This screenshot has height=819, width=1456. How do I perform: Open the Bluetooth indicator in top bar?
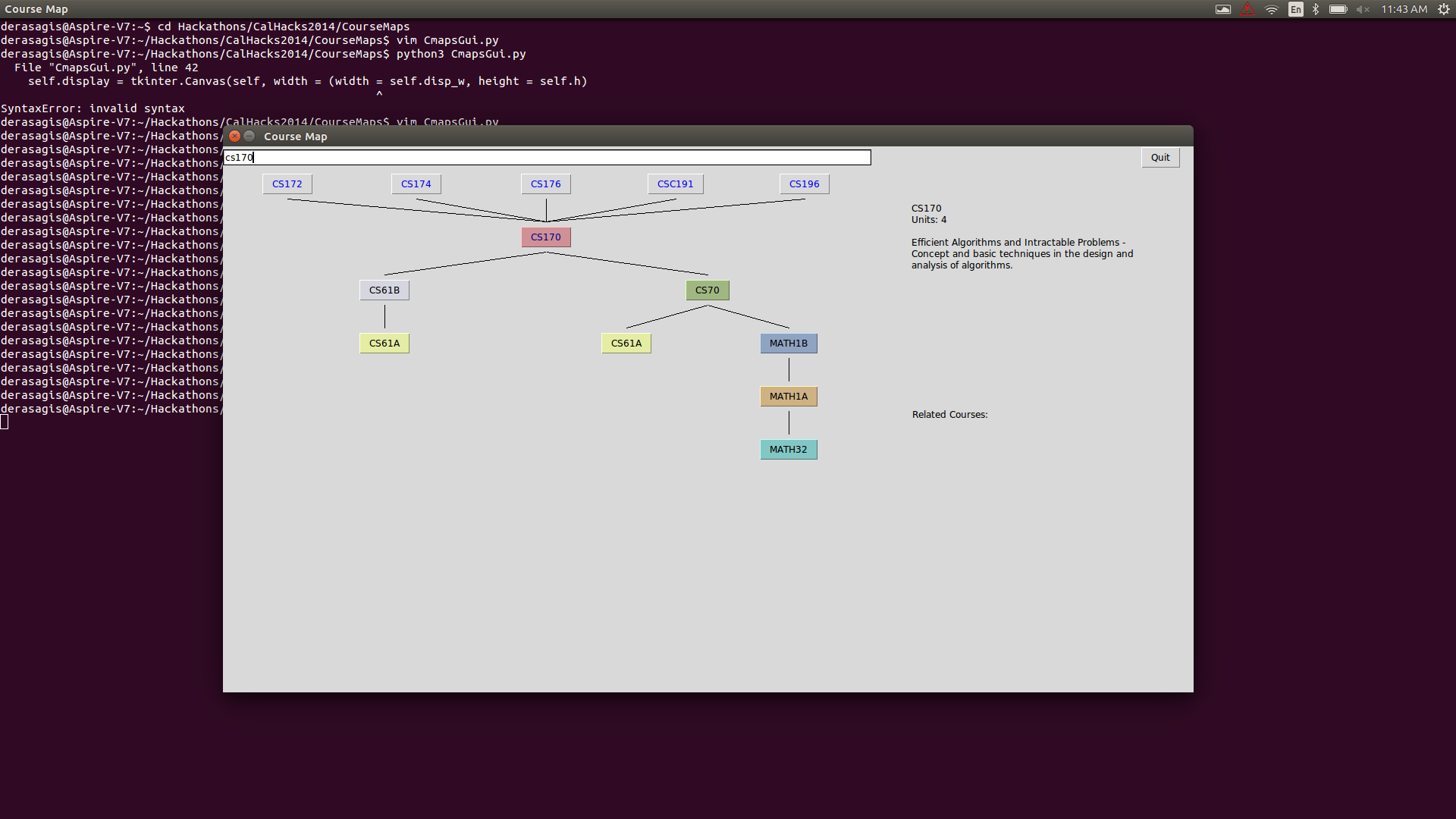click(1316, 9)
